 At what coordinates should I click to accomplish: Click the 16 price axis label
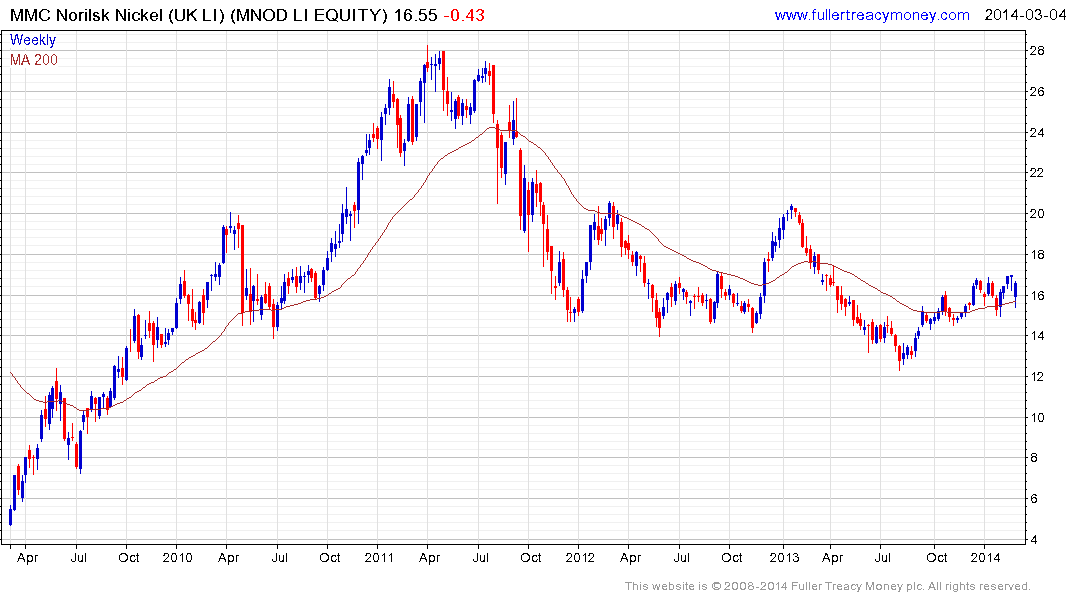[1037, 296]
